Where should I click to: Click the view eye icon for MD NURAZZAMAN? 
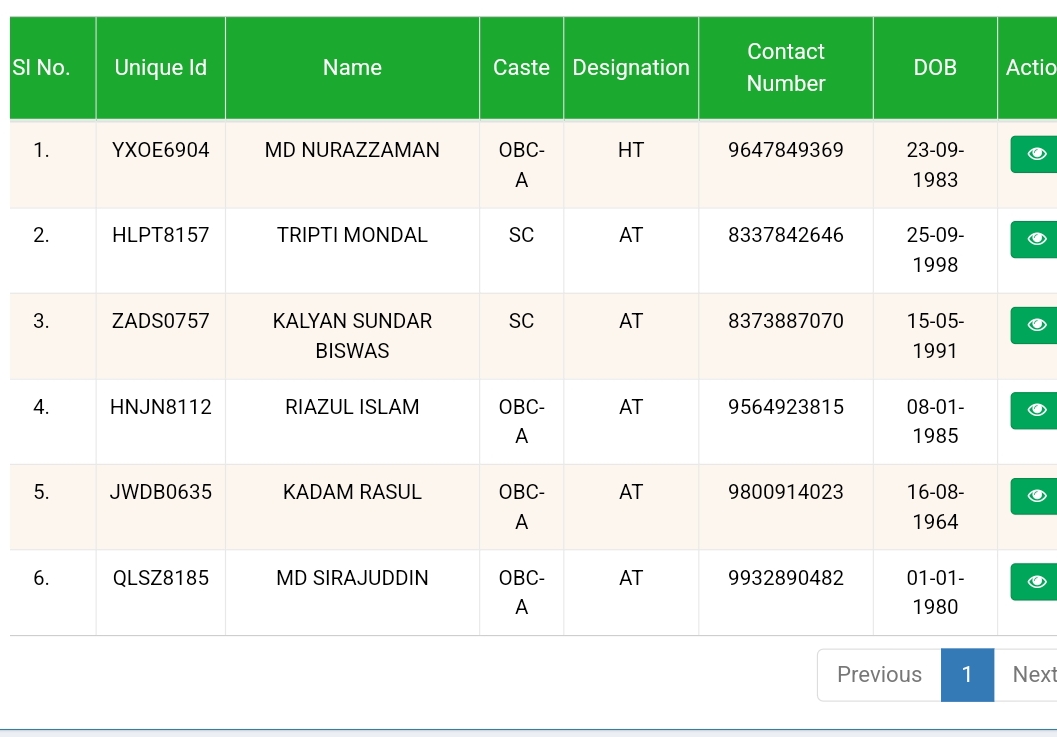[1036, 154]
